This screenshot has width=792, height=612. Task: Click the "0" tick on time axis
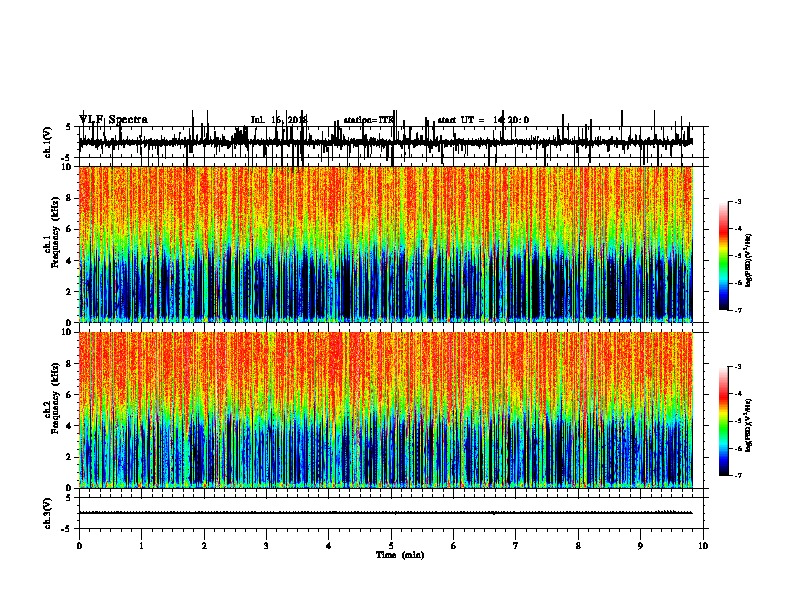click(x=79, y=546)
